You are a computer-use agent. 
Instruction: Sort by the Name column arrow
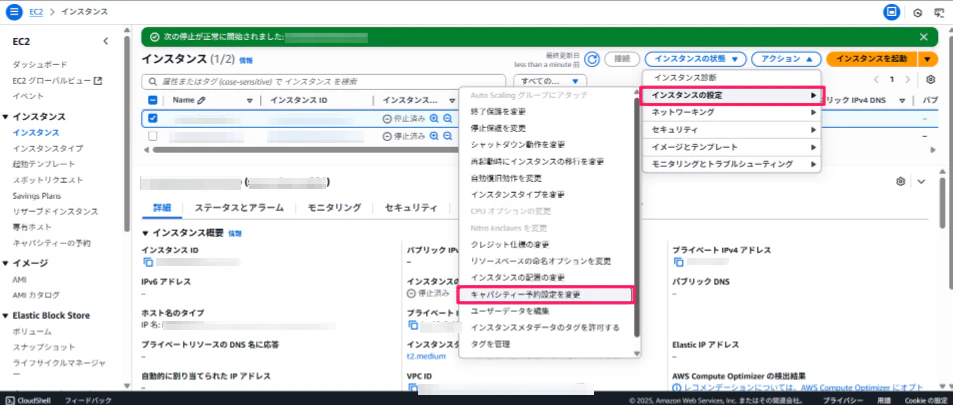click(x=250, y=101)
